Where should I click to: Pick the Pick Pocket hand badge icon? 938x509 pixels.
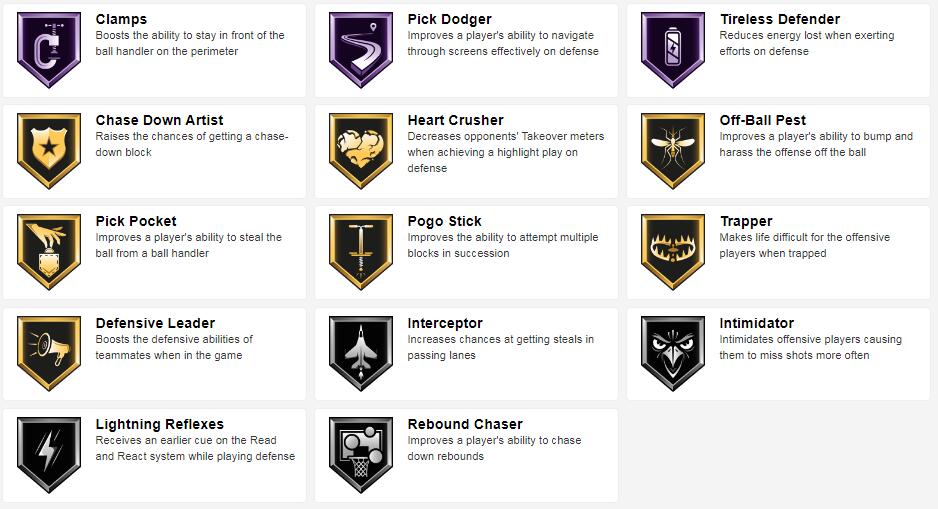(49, 252)
